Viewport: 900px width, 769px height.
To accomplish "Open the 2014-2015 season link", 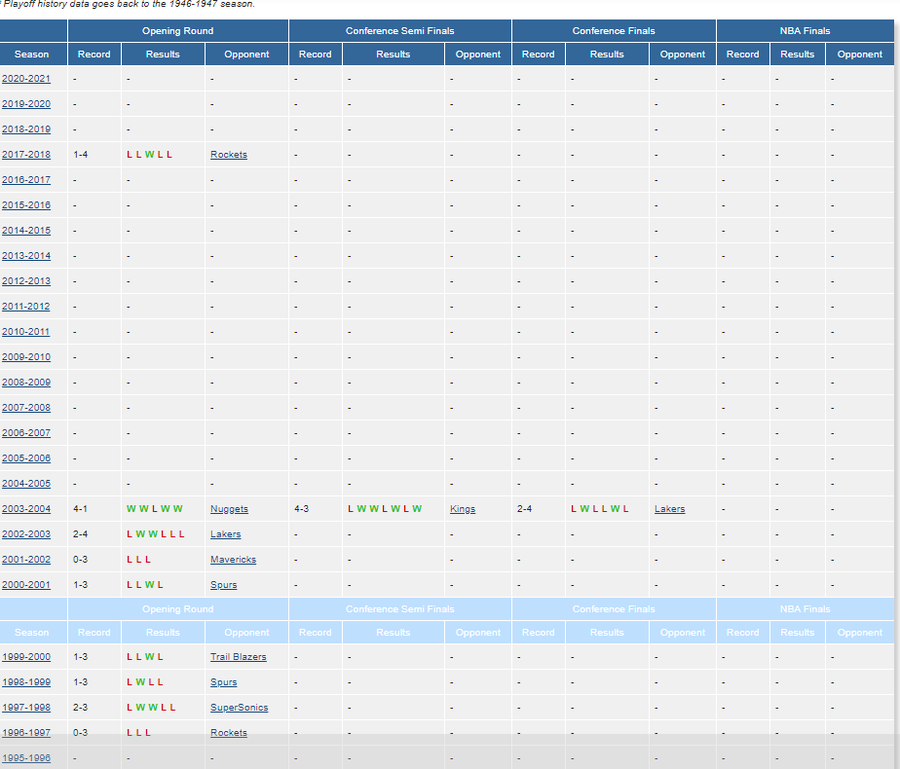I will (x=26, y=230).
